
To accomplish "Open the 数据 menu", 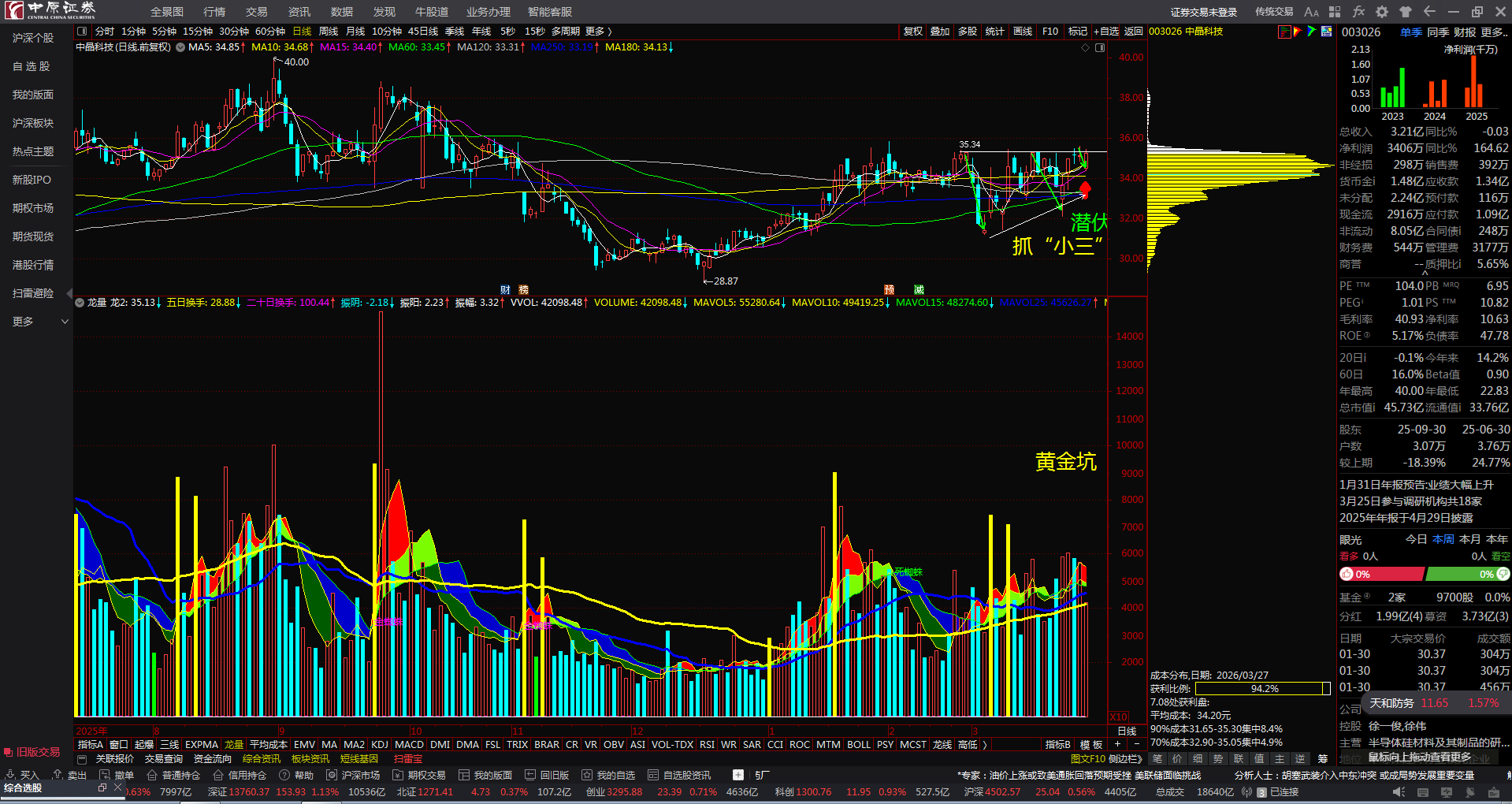I will (x=342, y=12).
